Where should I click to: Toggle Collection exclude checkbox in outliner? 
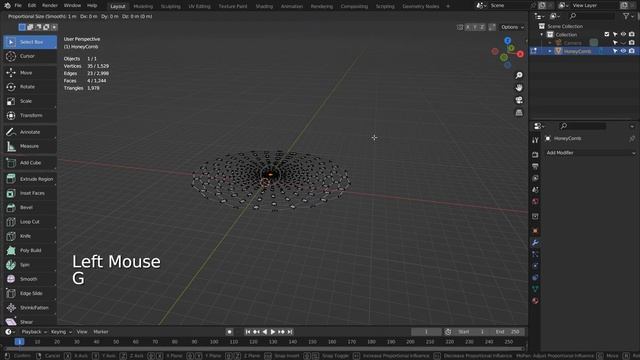(607, 34)
